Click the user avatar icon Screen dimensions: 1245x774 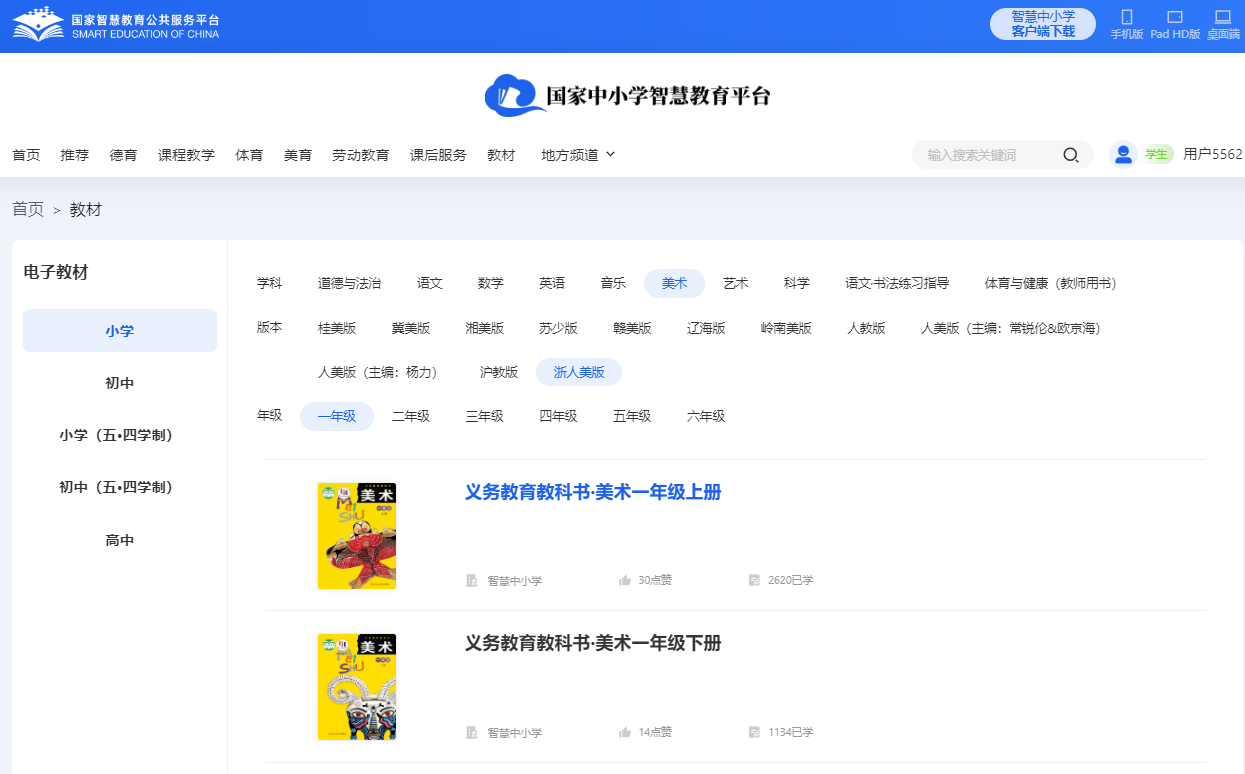[x=1123, y=154]
